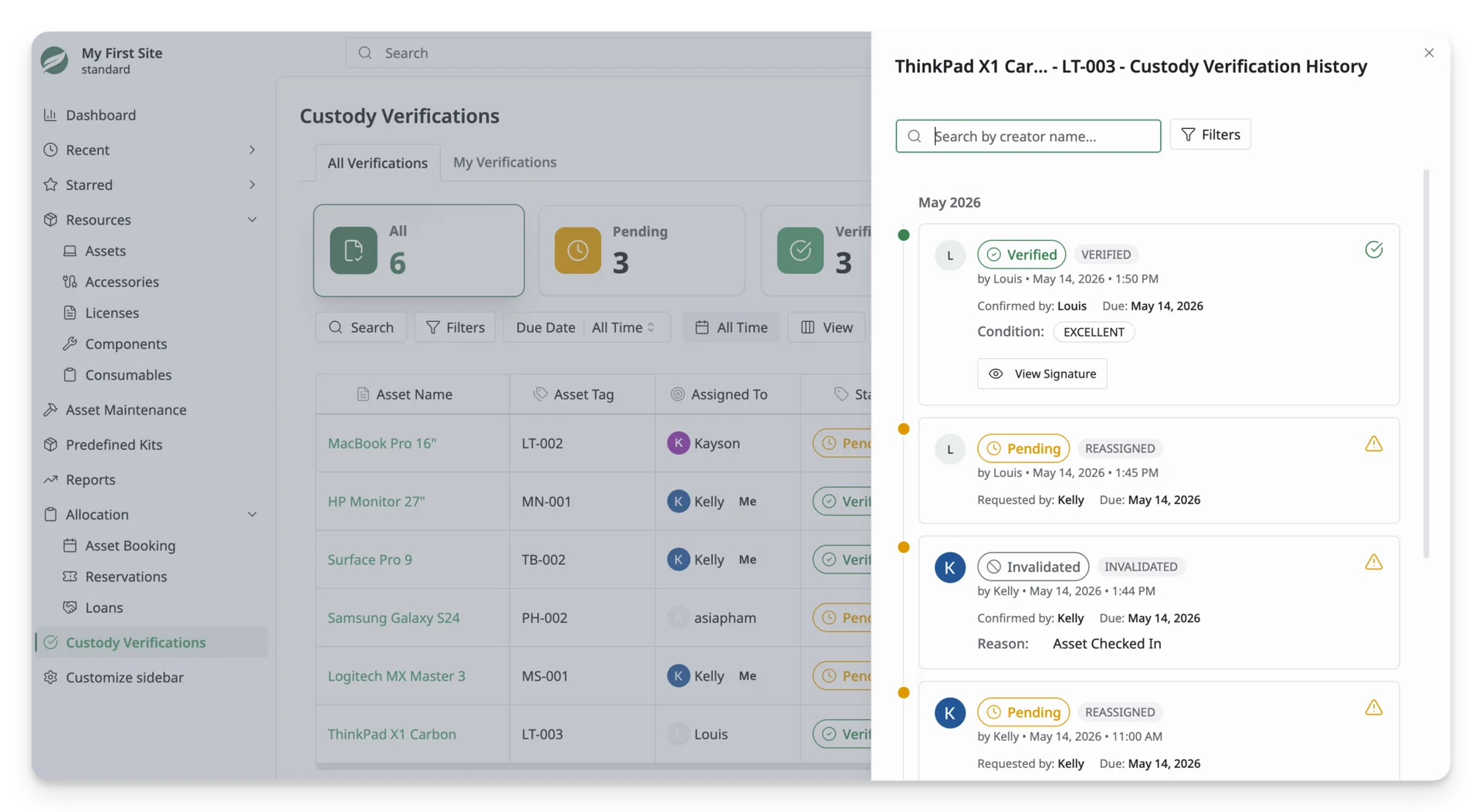Open Filters in the history panel
Viewport: 1482px width, 812px height.
(x=1210, y=134)
